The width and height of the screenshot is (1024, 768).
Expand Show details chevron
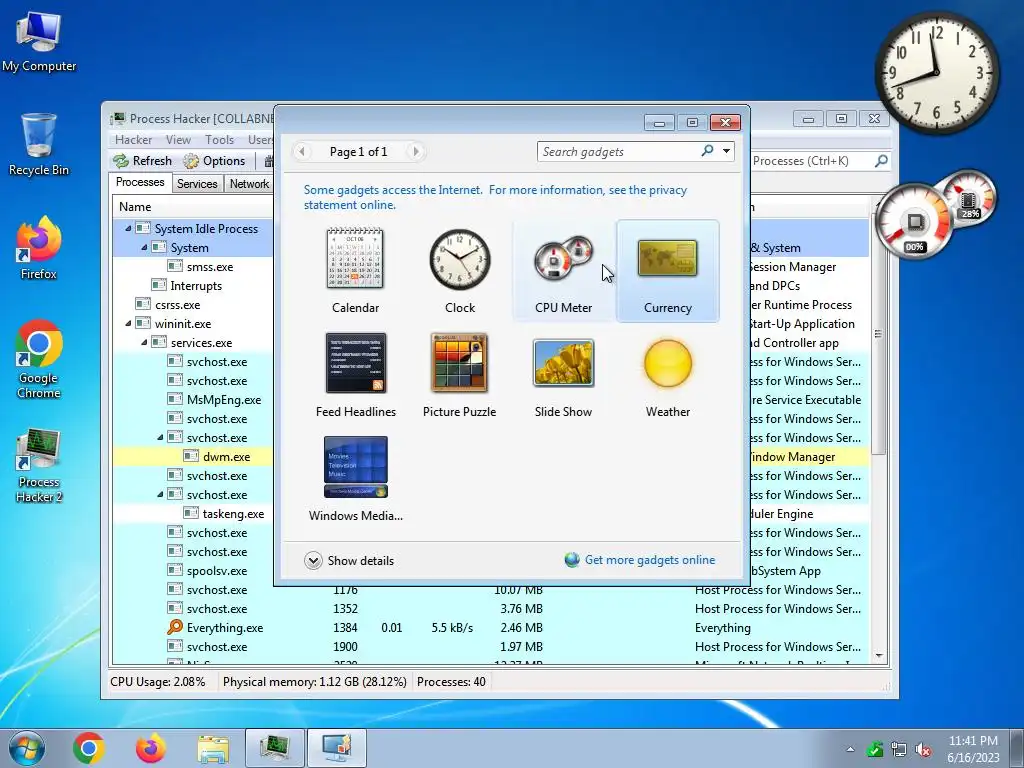313,560
